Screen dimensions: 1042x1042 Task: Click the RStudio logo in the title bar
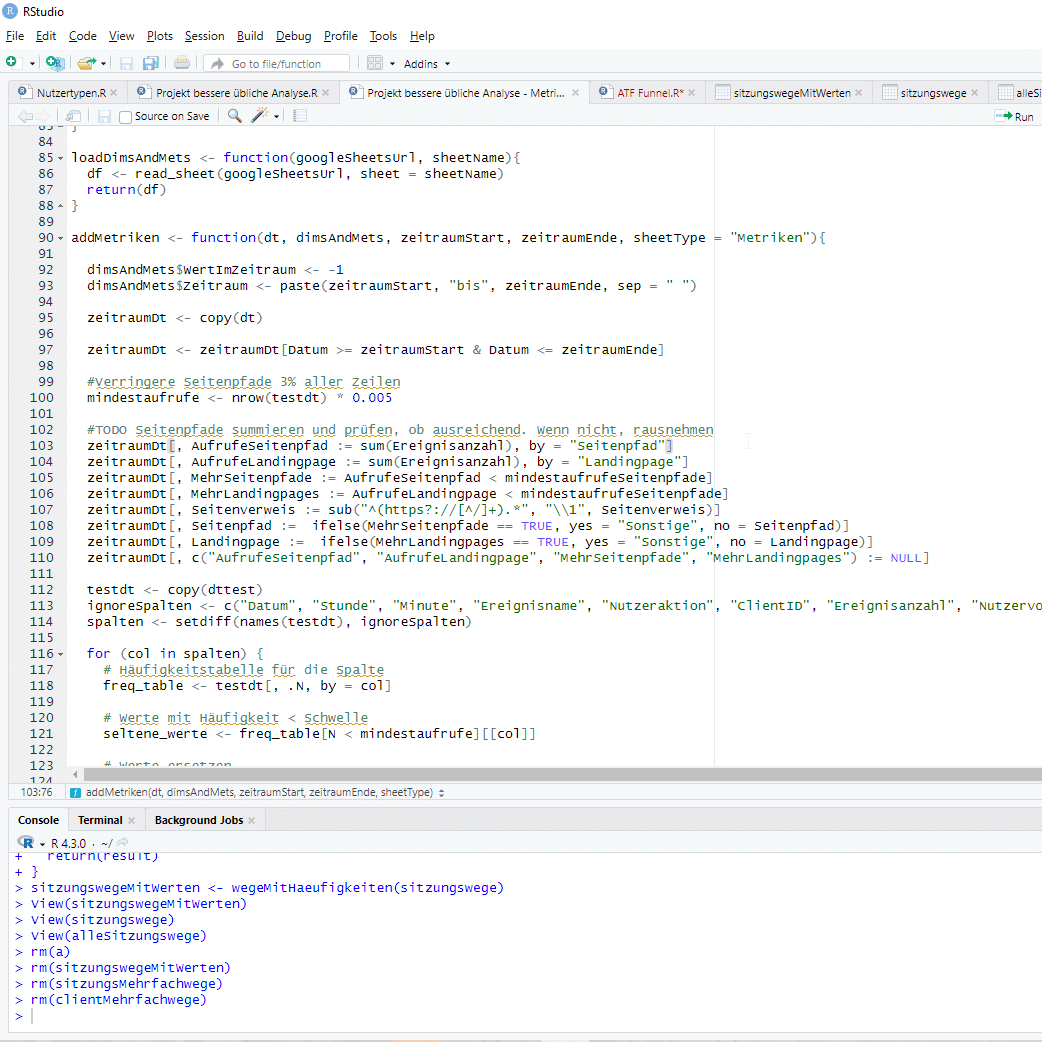(10, 11)
